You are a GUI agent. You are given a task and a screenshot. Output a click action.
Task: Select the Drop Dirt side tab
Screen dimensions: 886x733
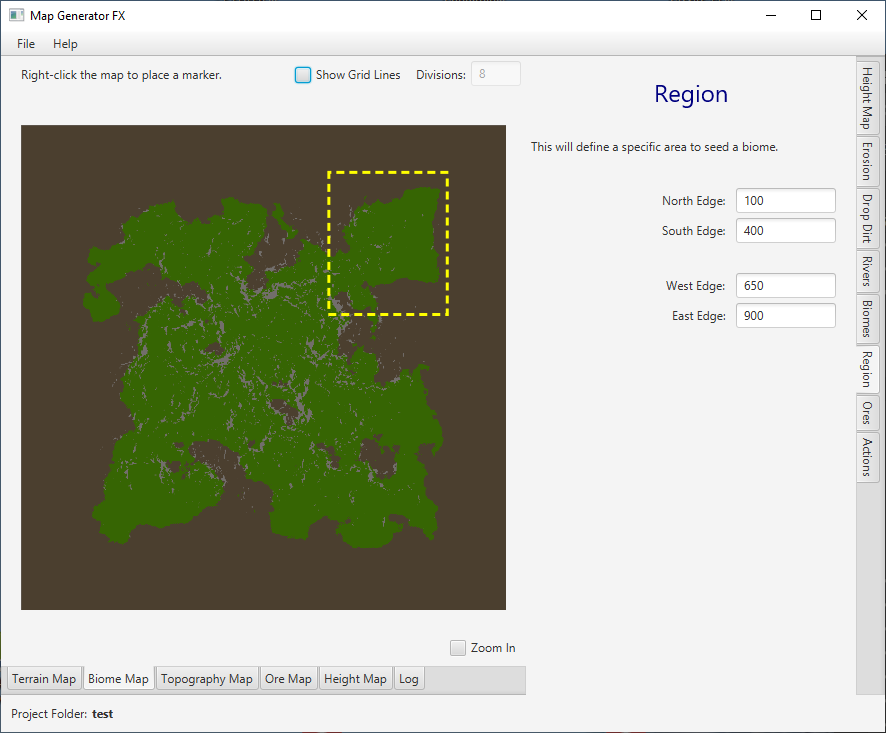point(867,219)
